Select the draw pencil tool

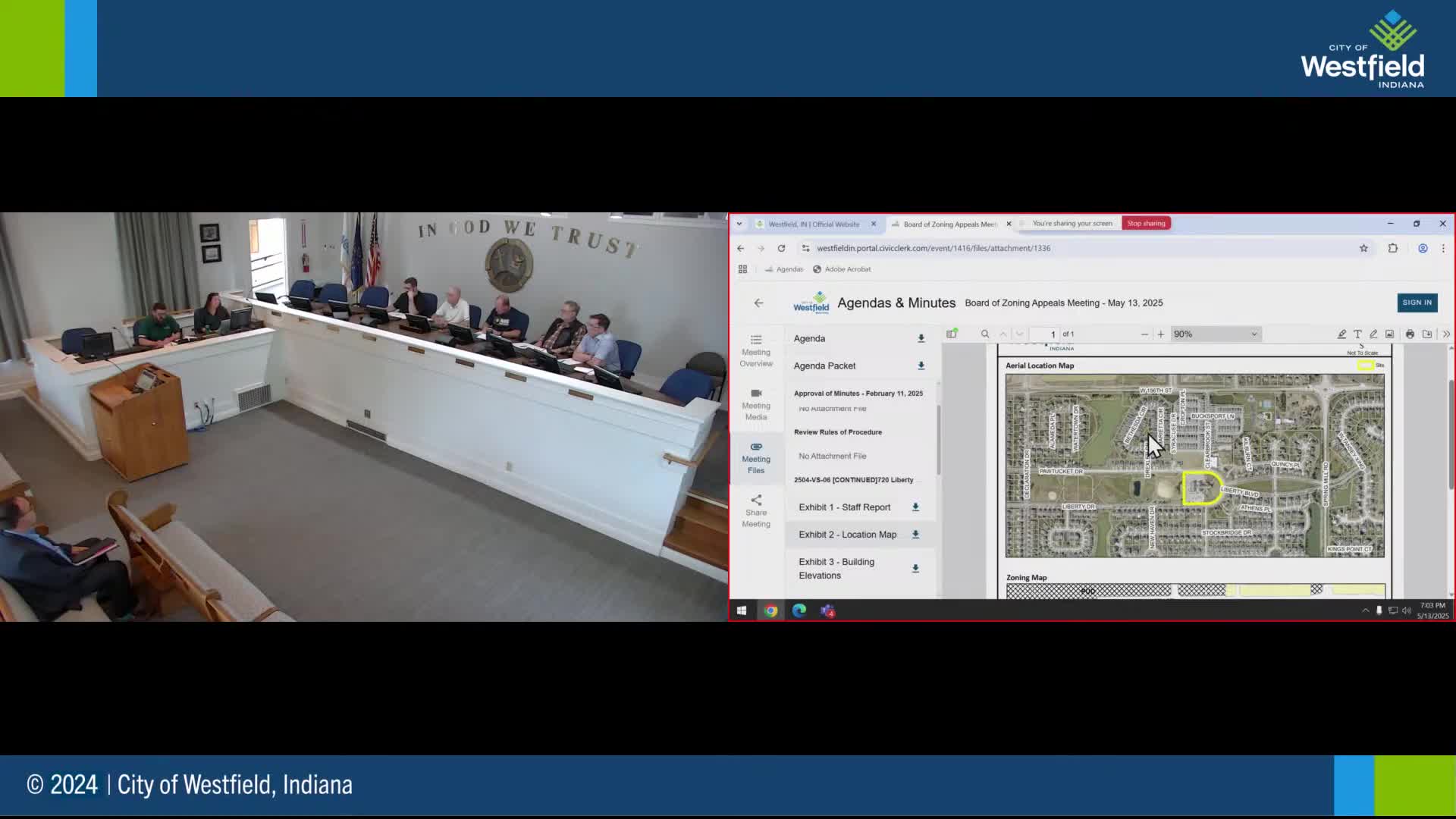point(1373,334)
